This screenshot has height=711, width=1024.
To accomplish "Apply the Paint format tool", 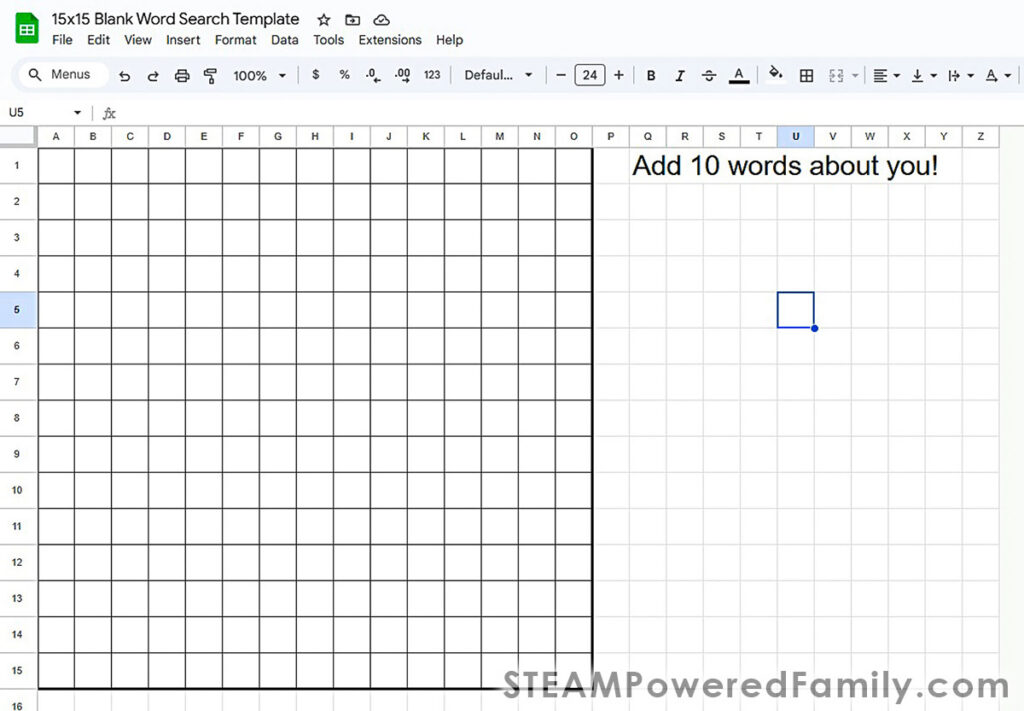I will click(210, 75).
